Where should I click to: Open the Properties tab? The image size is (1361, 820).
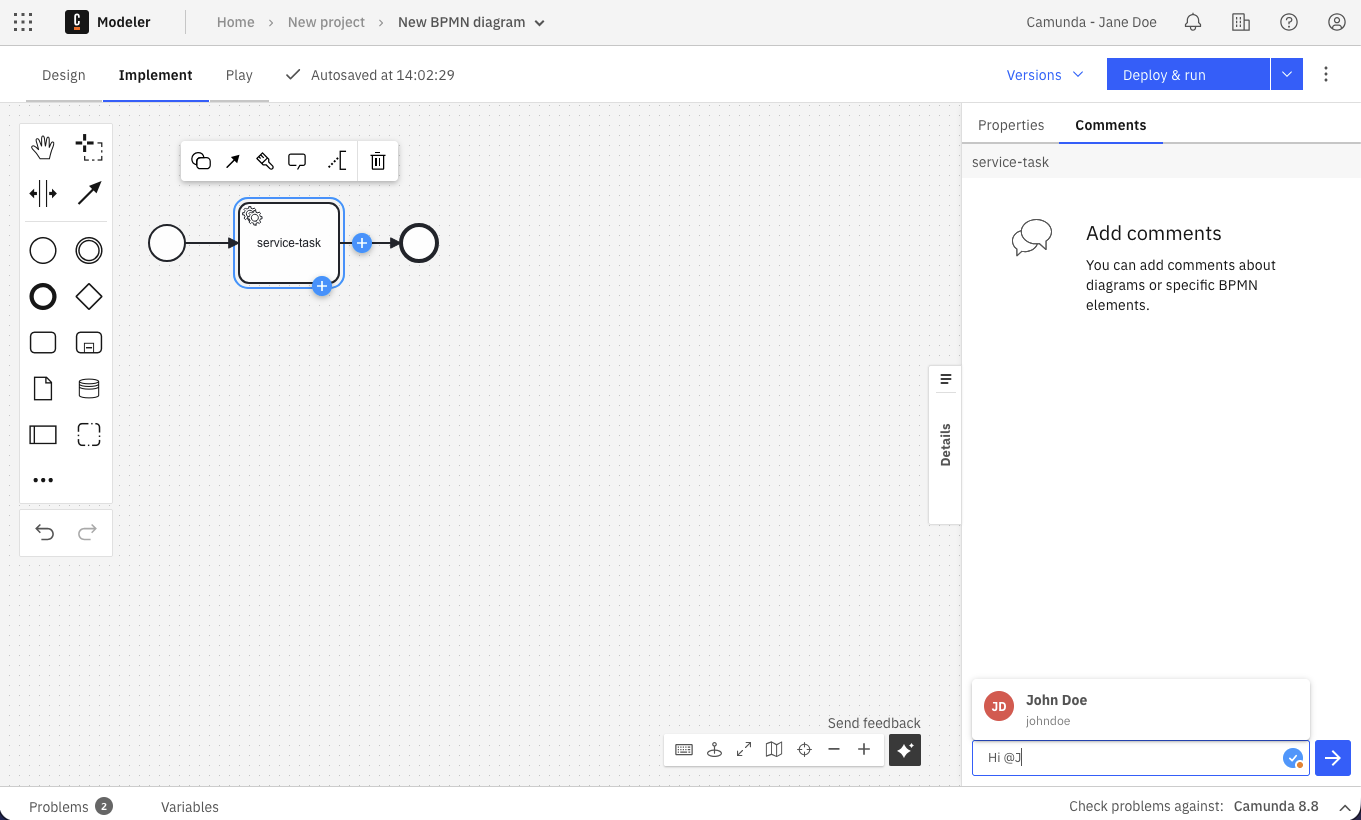[x=1011, y=125]
